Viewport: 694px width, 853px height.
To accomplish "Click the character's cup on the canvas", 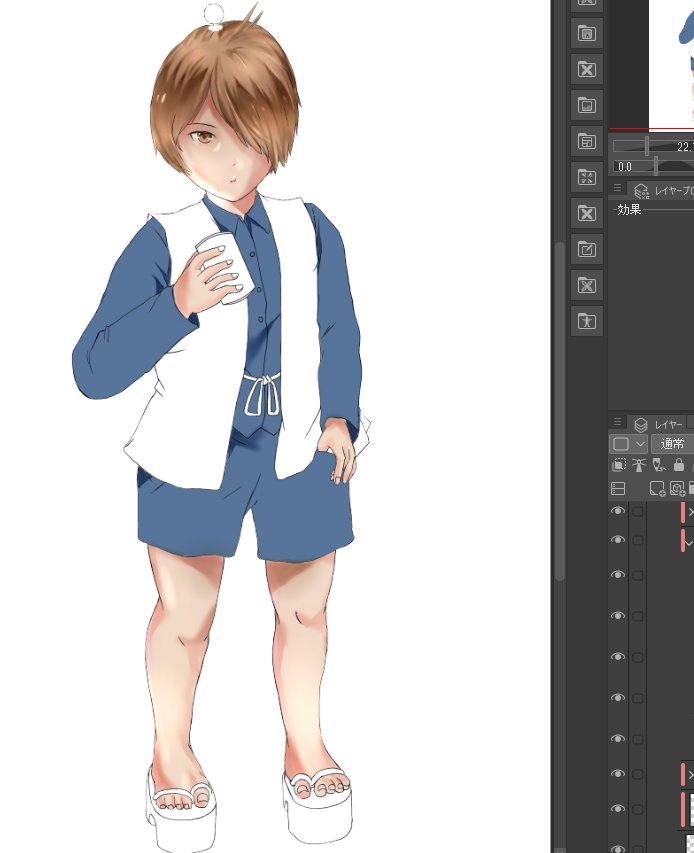I will [225, 269].
